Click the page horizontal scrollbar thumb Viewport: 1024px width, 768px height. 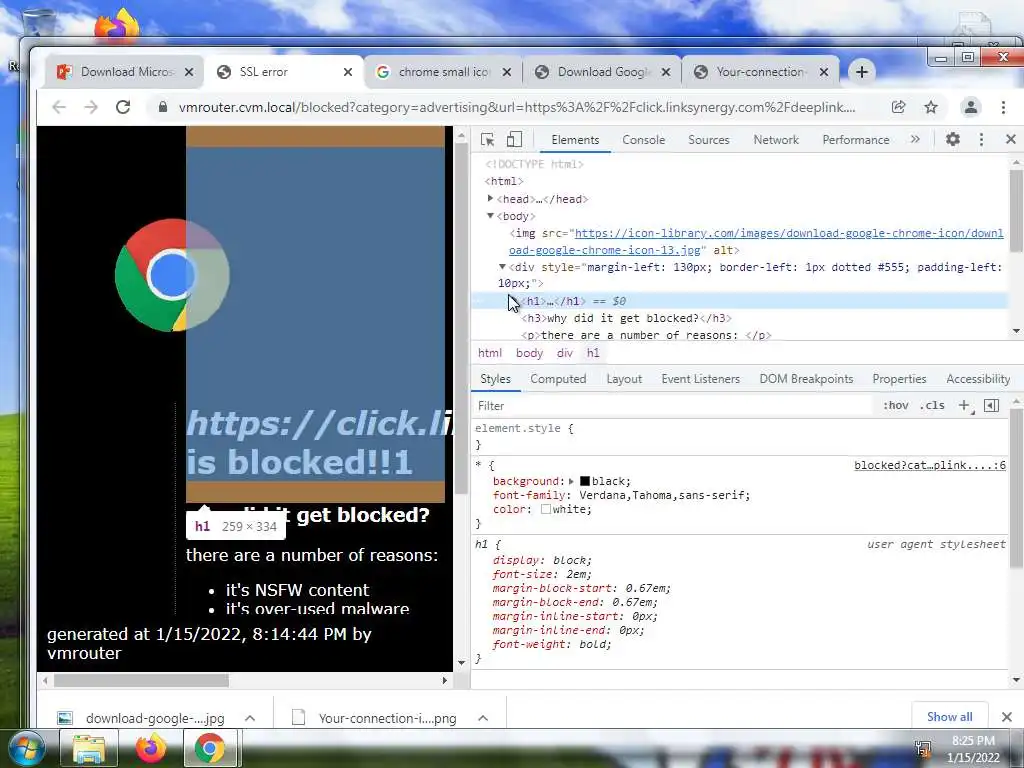click(x=141, y=680)
